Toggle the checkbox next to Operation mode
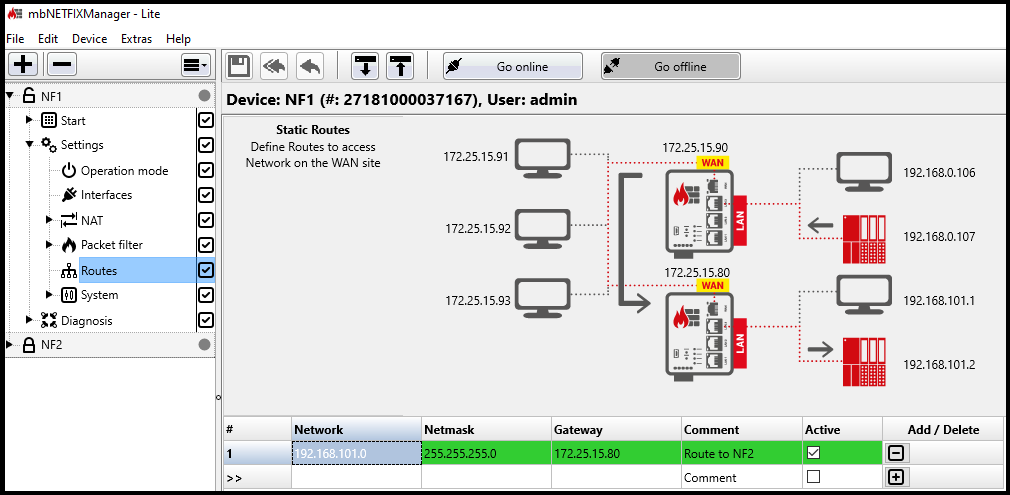 (205, 170)
